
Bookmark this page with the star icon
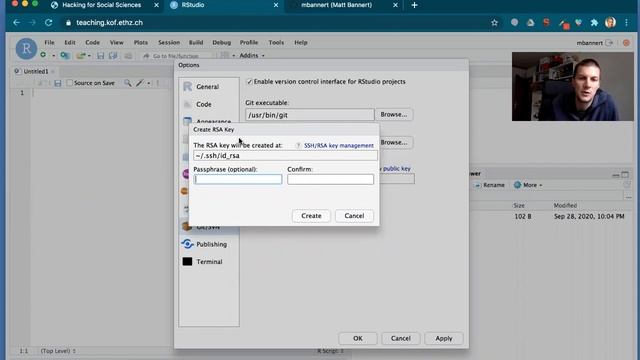pos(494,23)
